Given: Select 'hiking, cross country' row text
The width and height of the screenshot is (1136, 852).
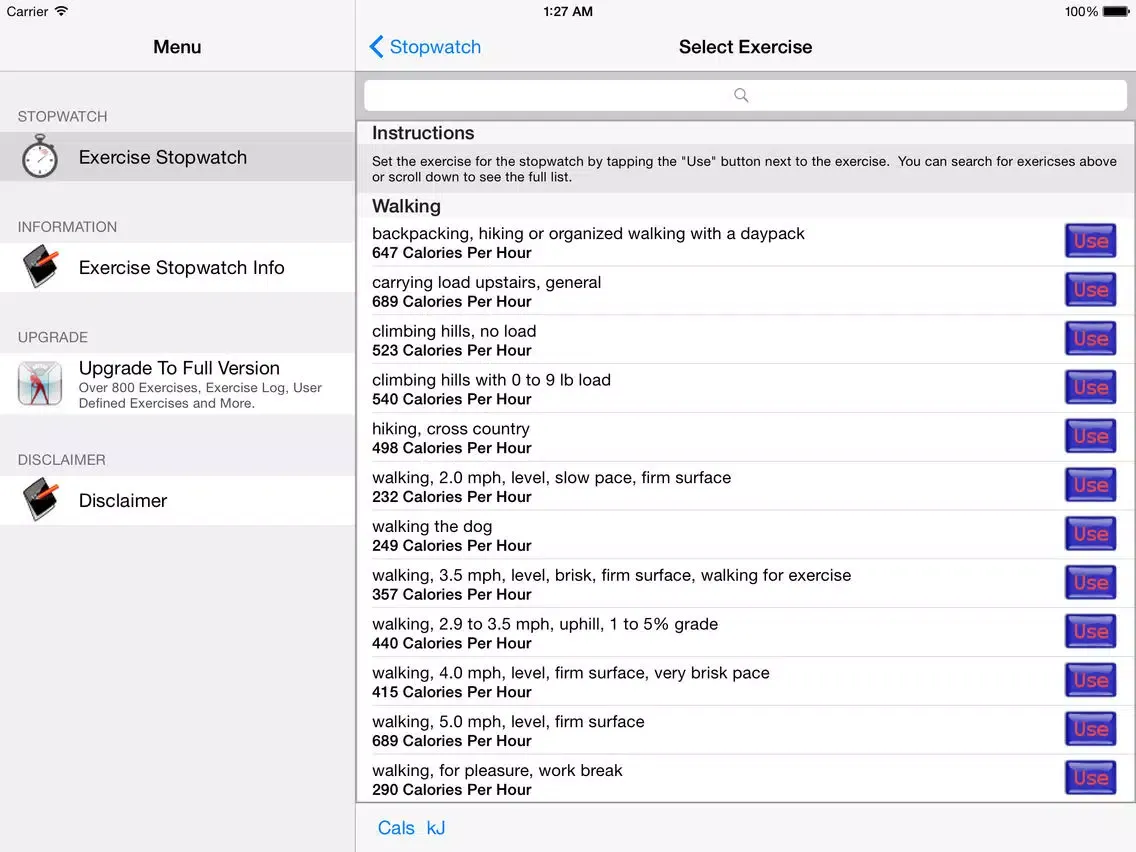Looking at the screenshot, I should click(451, 429).
